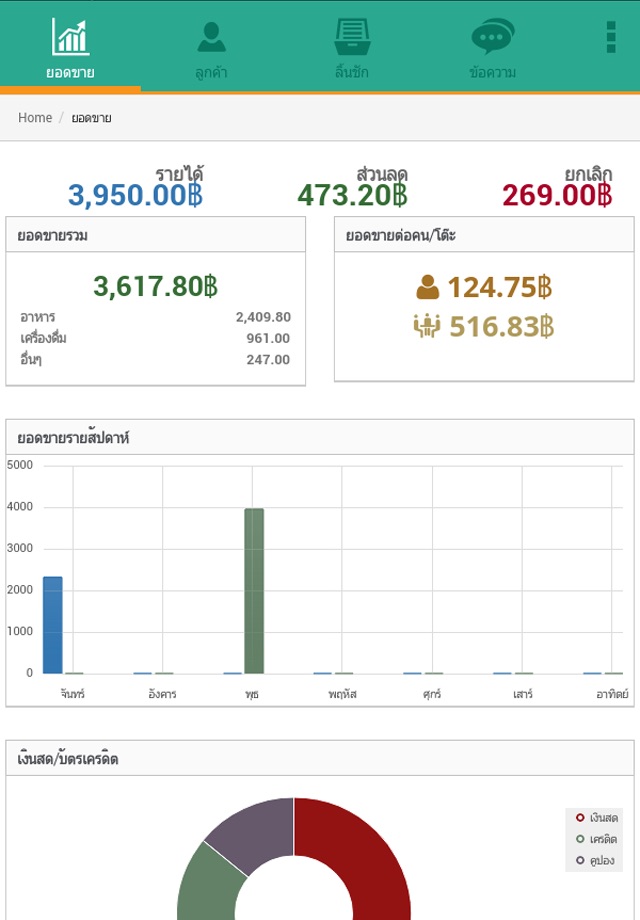Click the per-person amount 124.75฿
Viewport: 640px width, 920px height.
[x=500, y=288]
